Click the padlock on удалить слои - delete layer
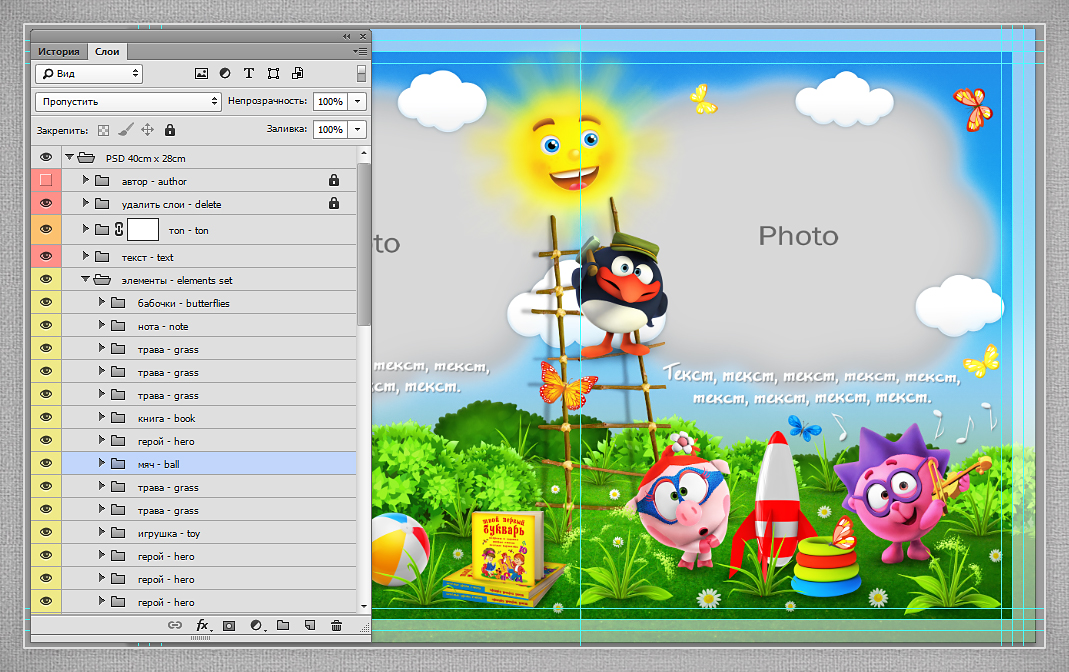1069x672 pixels. tap(333, 203)
